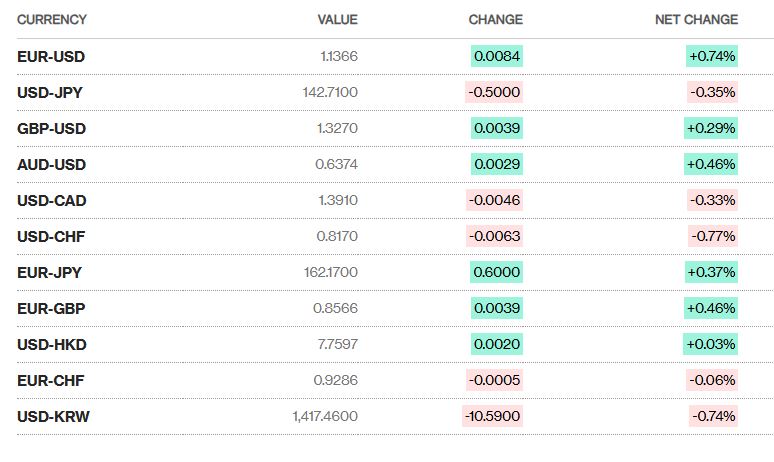Click the AUD-USD pair name
Screen dimensions: 774x462
tap(51, 164)
